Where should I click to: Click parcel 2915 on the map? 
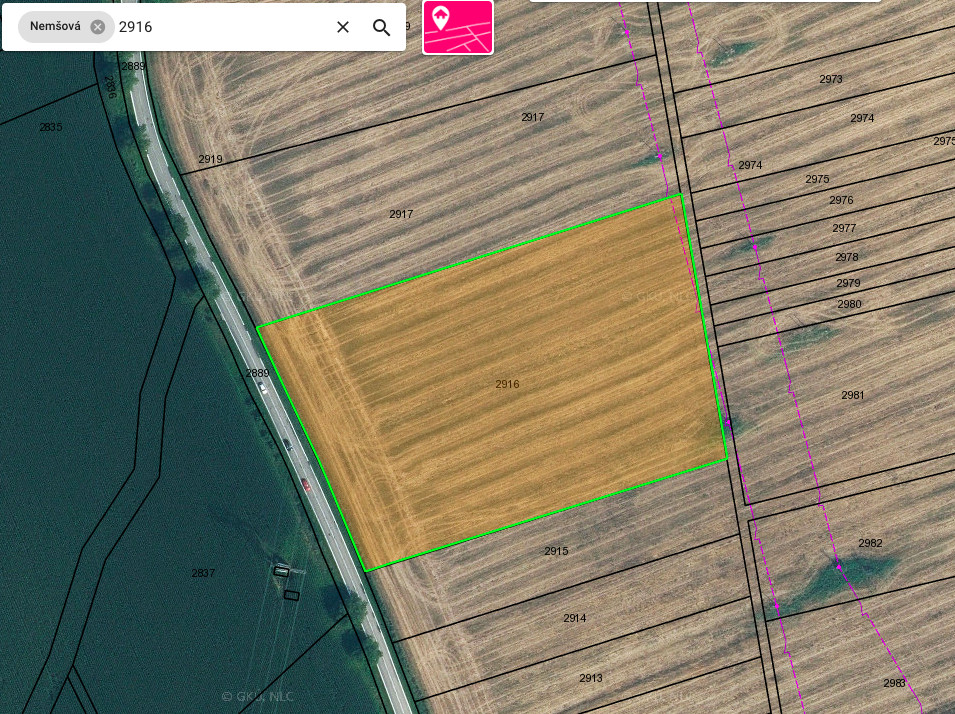tap(556, 551)
